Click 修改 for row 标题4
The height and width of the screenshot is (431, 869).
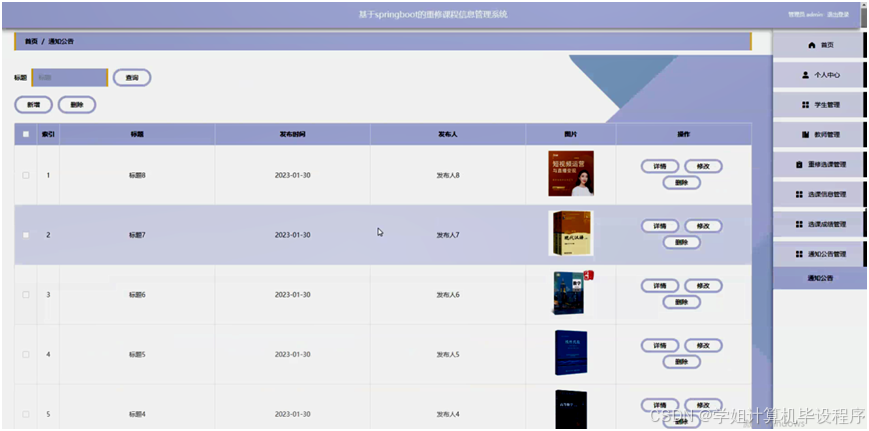[x=703, y=405]
